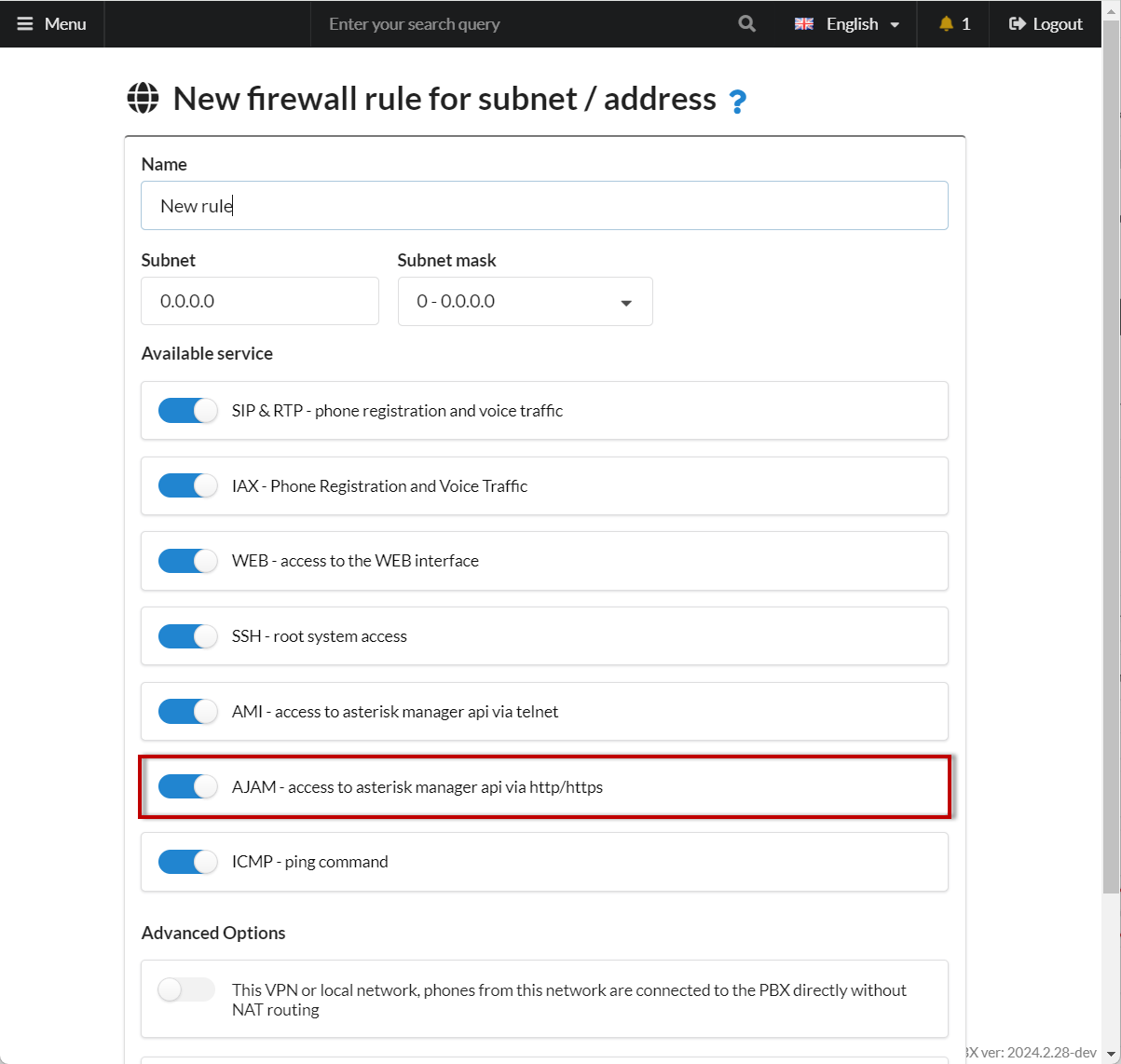
Task: Open the main Menu sidebar
Action: (x=52, y=24)
